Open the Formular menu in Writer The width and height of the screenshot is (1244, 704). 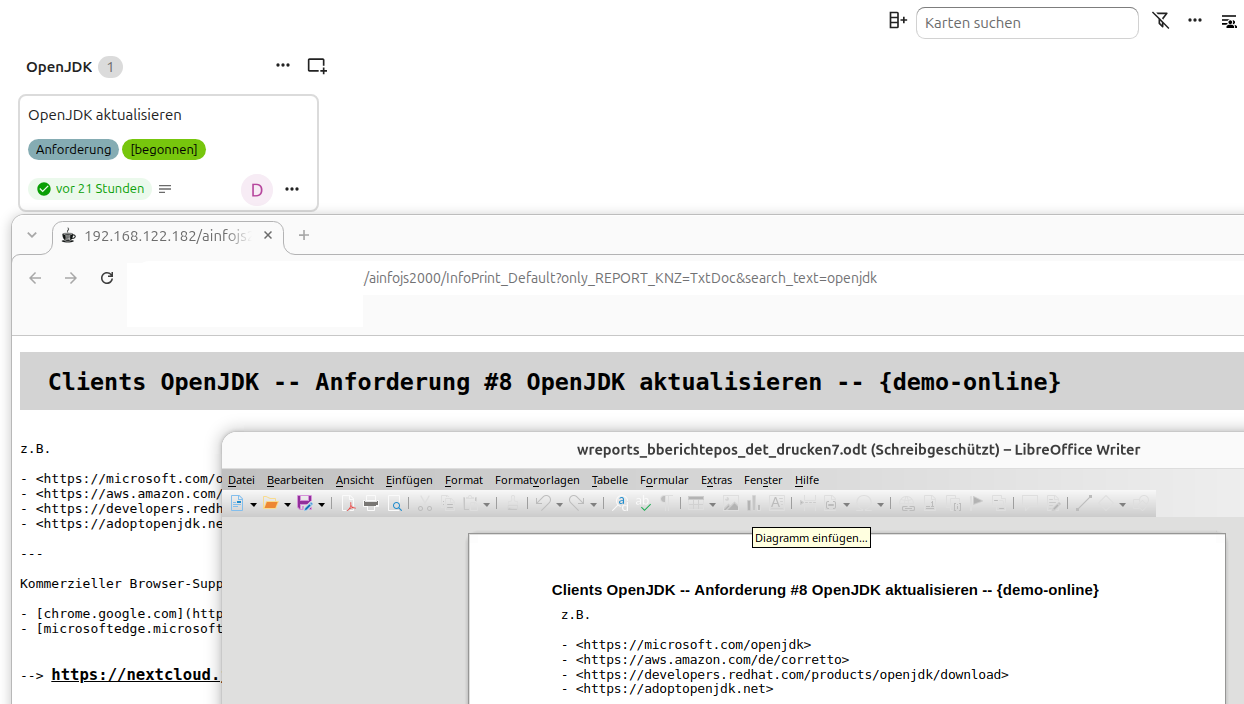(665, 480)
